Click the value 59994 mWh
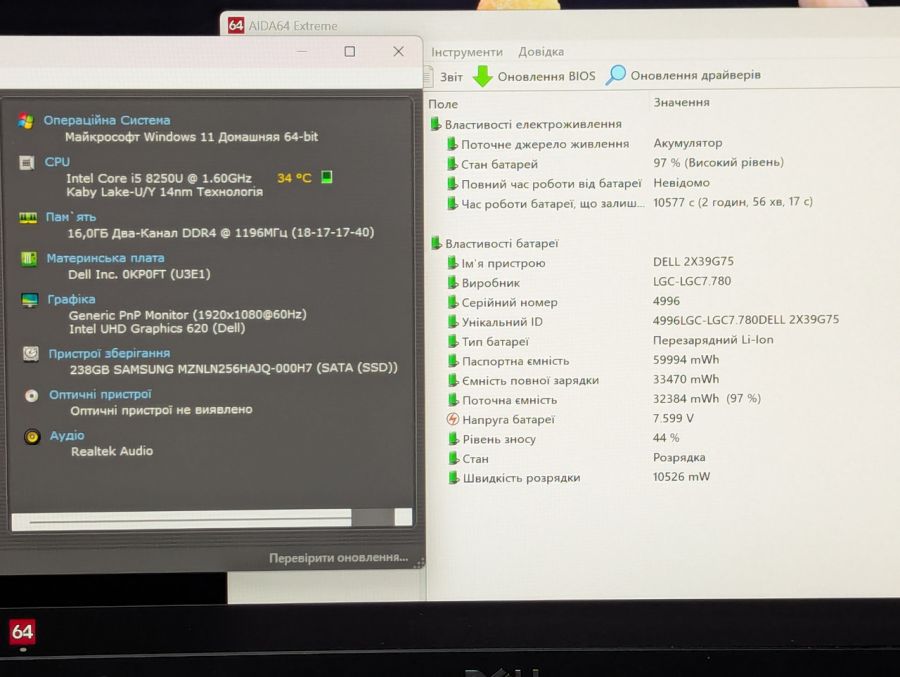 point(686,359)
